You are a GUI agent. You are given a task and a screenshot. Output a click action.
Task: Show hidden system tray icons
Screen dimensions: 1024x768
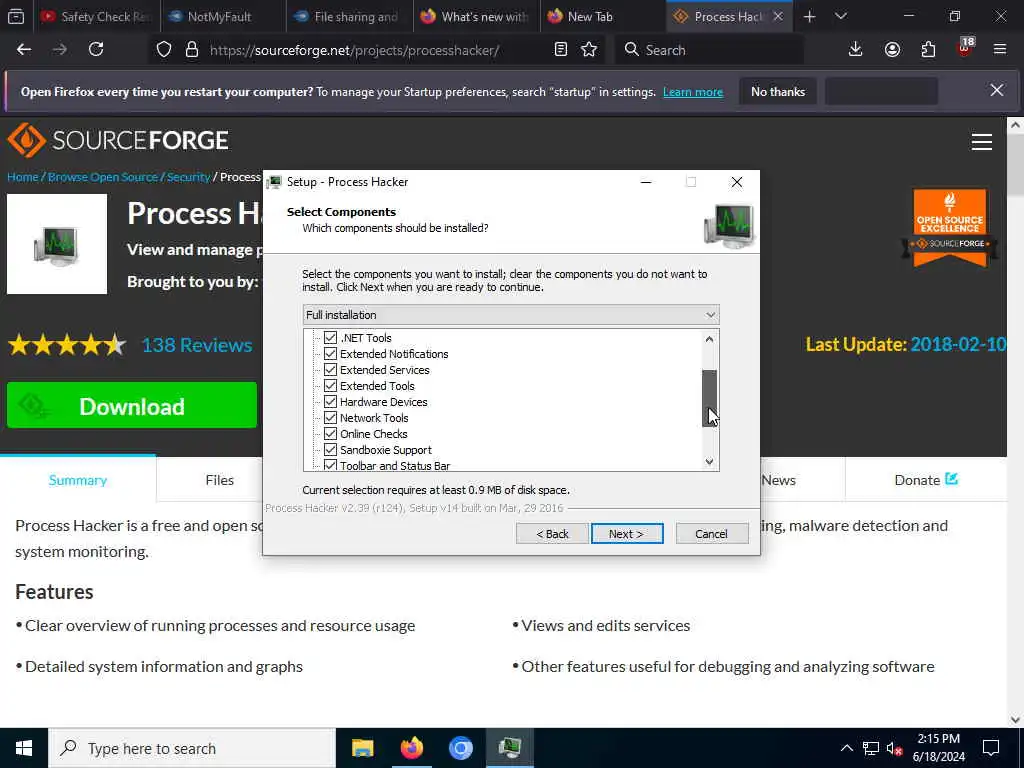coord(846,748)
